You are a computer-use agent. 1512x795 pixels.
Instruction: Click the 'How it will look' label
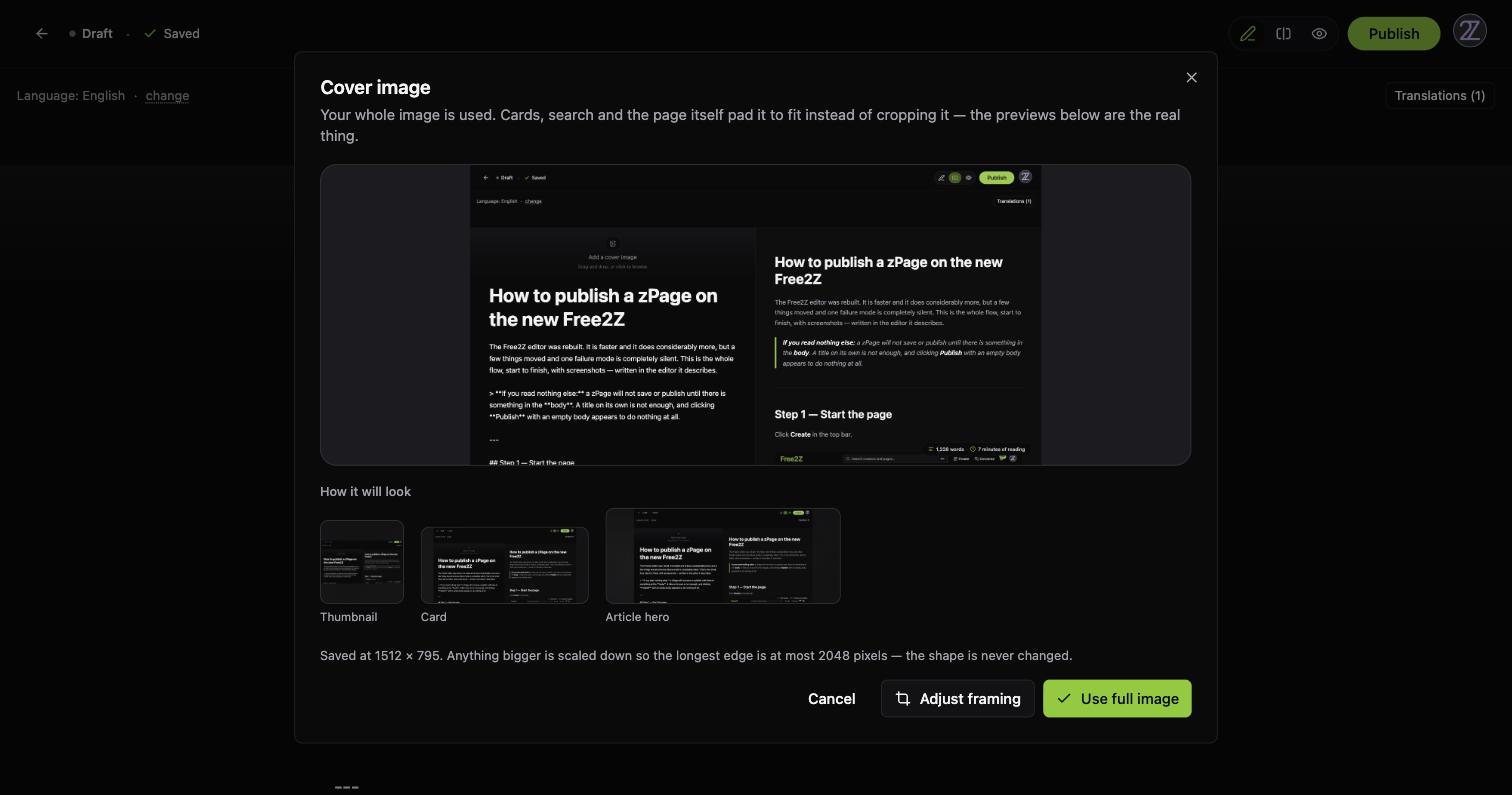[x=365, y=492]
